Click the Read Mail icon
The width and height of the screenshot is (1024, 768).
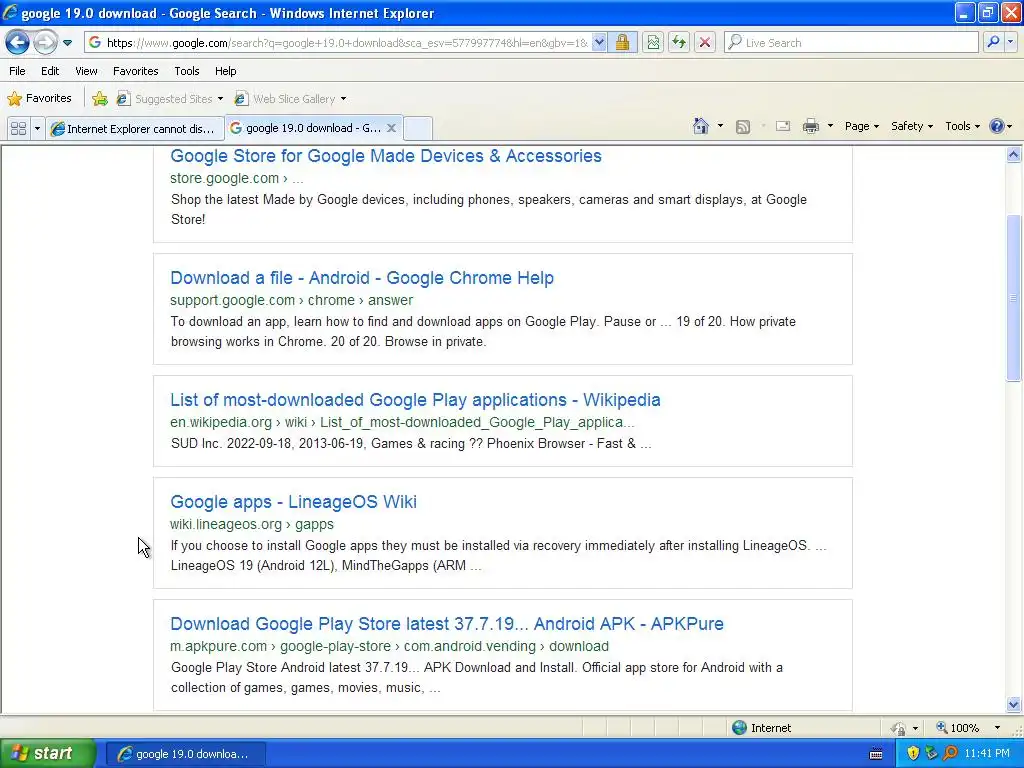point(783,126)
